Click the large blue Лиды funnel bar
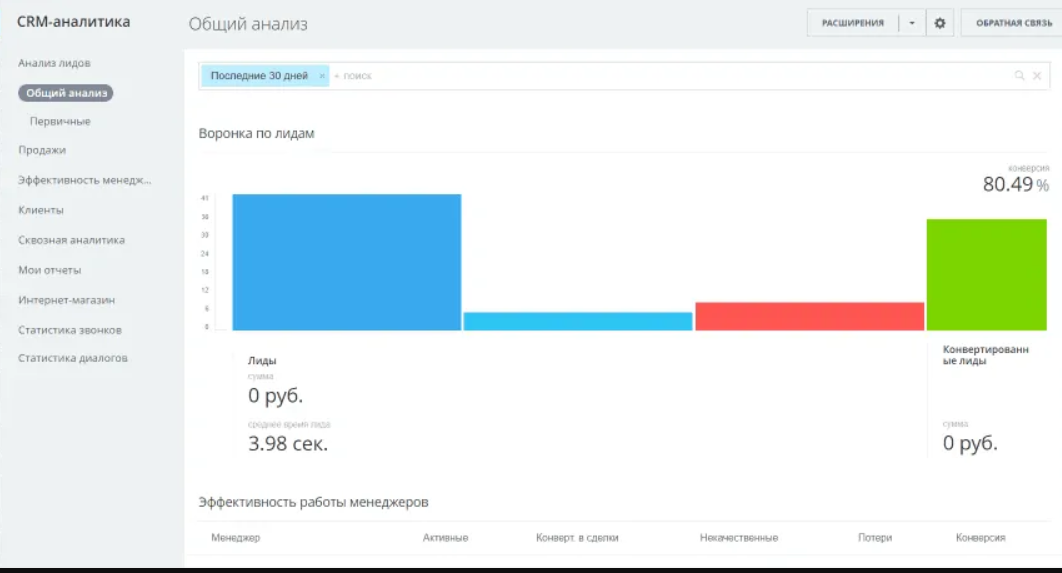1062x573 pixels. pyautogui.click(x=346, y=262)
